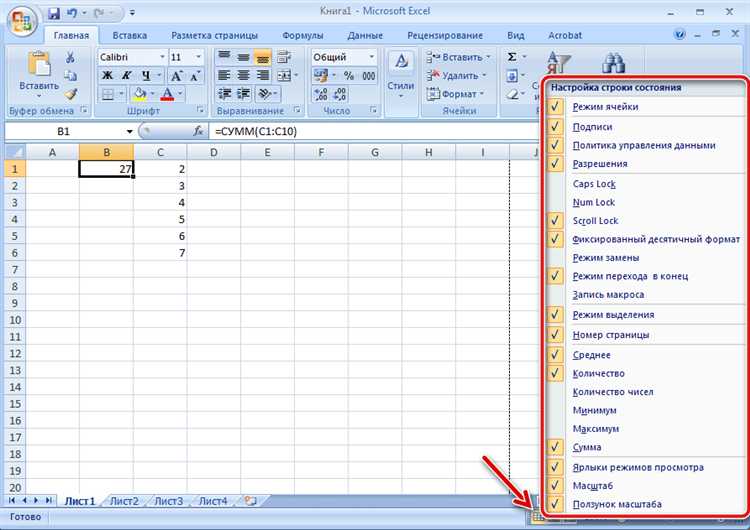Switch to sheet tab Лист2
Image resolution: width=750 pixels, height=530 pixels.
[x=124, y=501]
